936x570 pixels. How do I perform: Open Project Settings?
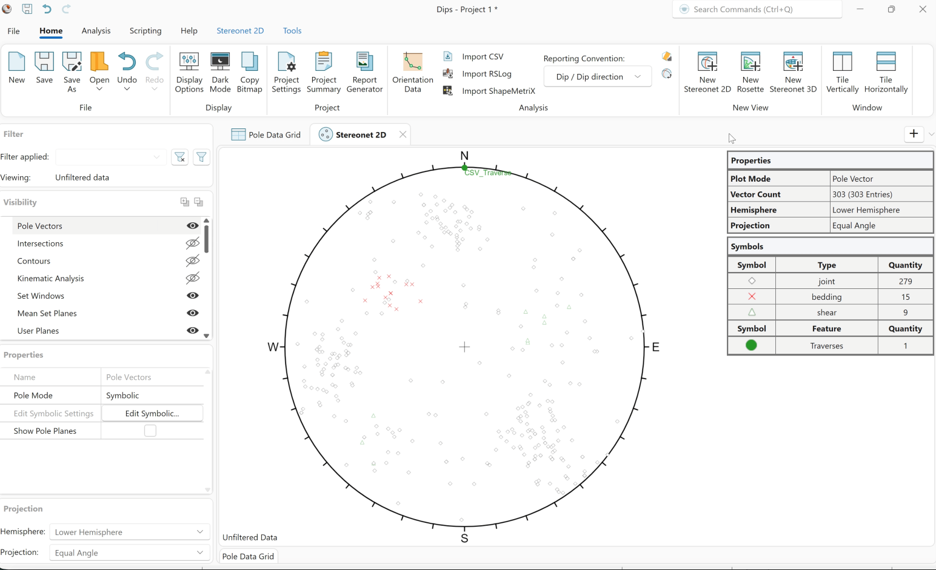pyautogui.click(x=286, y=71)
